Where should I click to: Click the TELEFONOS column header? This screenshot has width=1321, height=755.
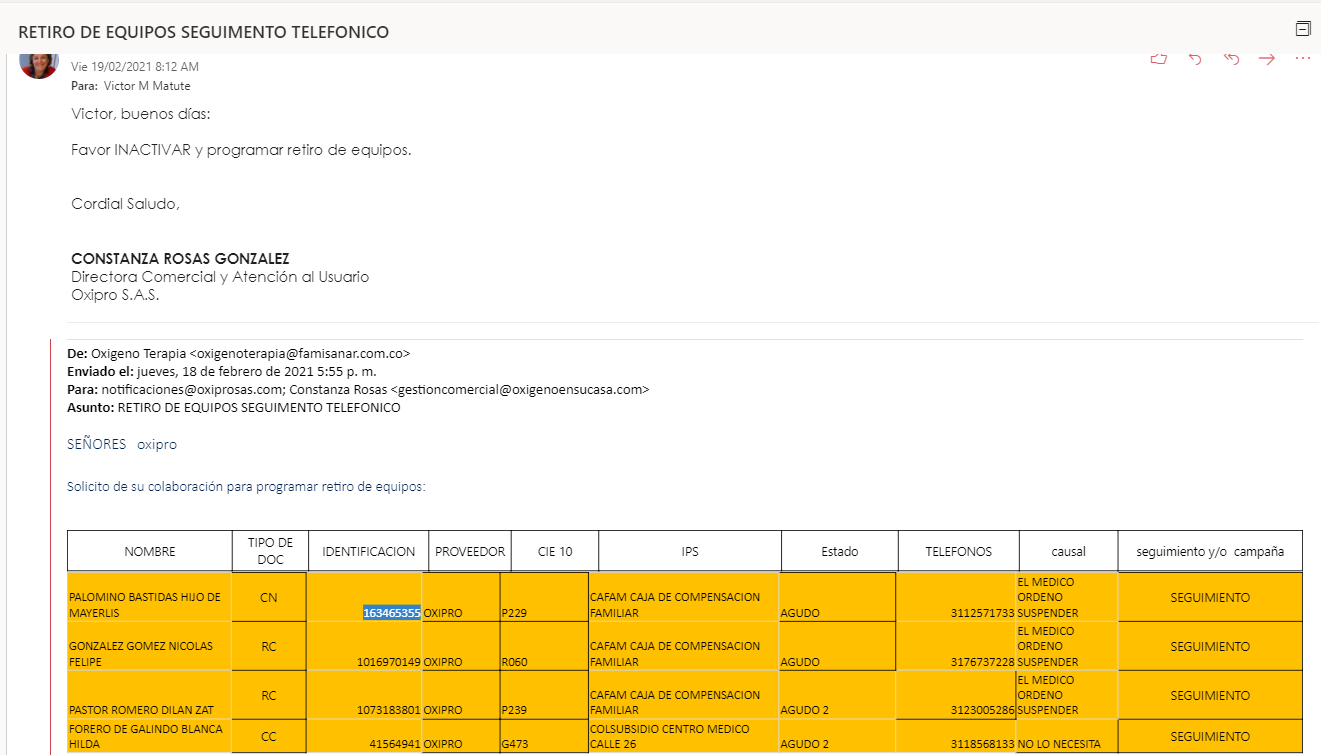pos(958,551)
